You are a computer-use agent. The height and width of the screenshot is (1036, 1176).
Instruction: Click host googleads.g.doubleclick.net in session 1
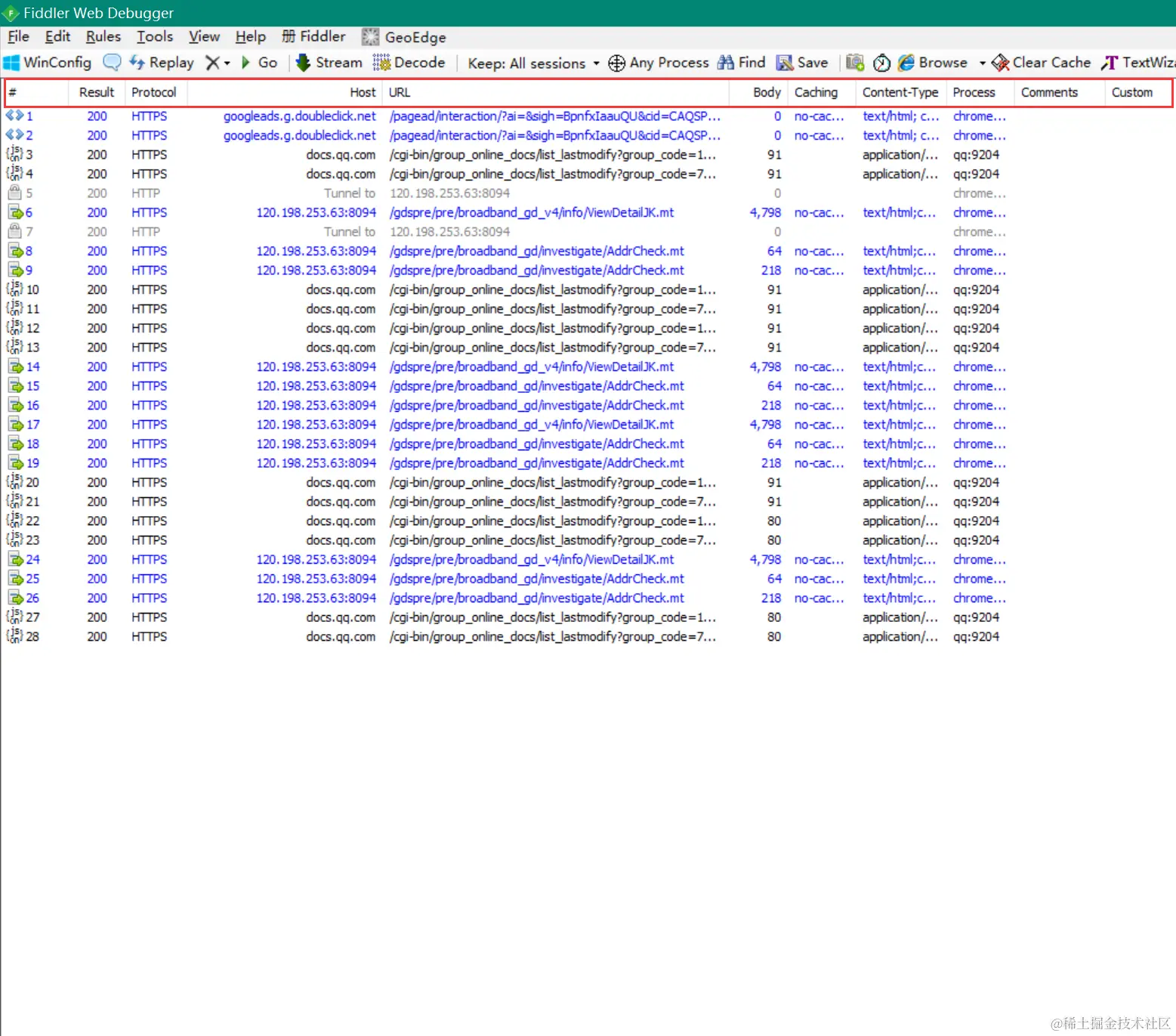pyautogui.click(x=299, y=116)
